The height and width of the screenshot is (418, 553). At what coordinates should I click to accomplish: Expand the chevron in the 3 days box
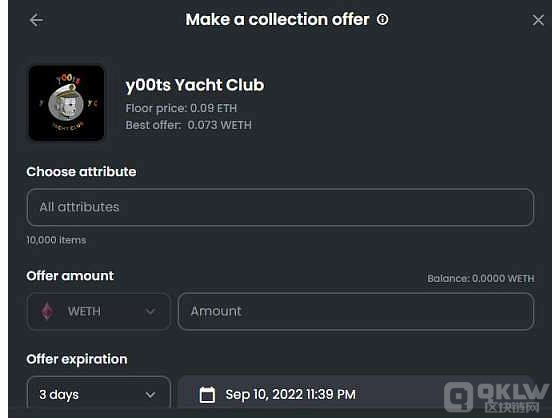pyautogui.click(x=151, y=395)
